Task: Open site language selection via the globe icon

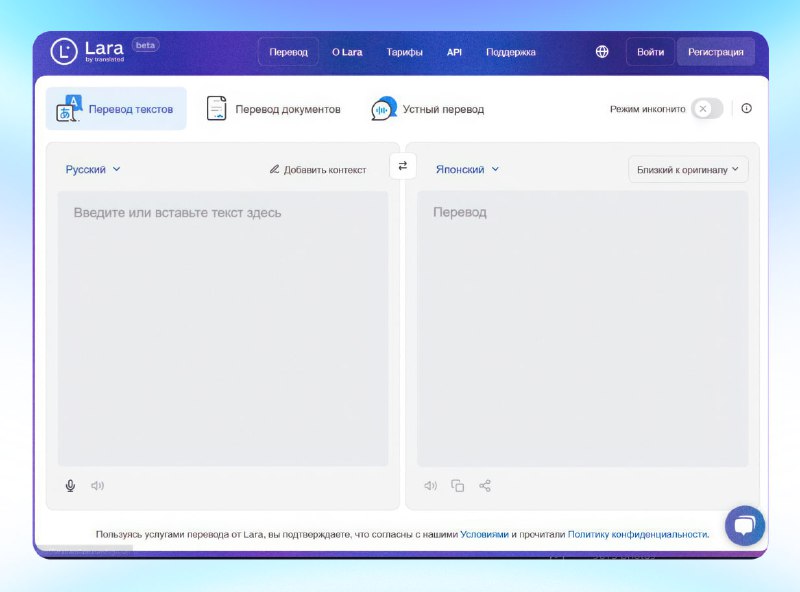Action: pyautogui.click(x=602, y=51)
